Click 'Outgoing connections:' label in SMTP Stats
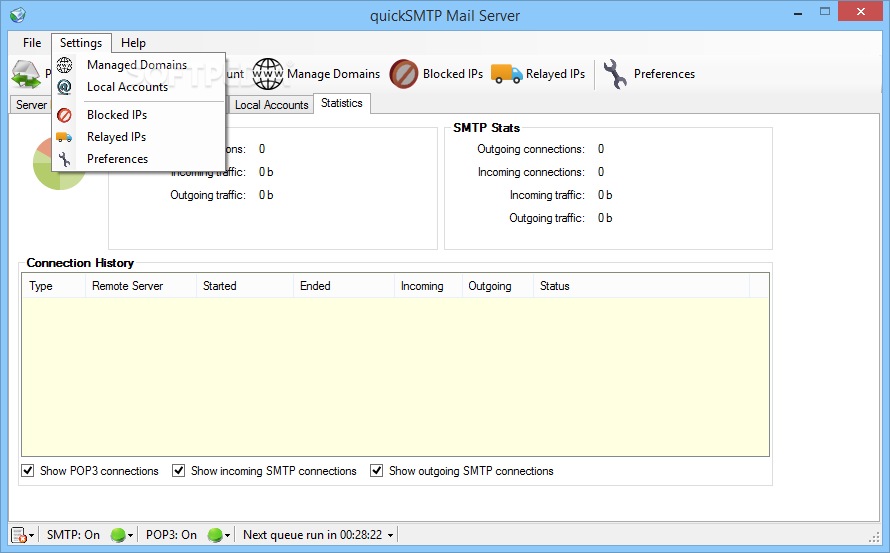 (x=531, y=149)
